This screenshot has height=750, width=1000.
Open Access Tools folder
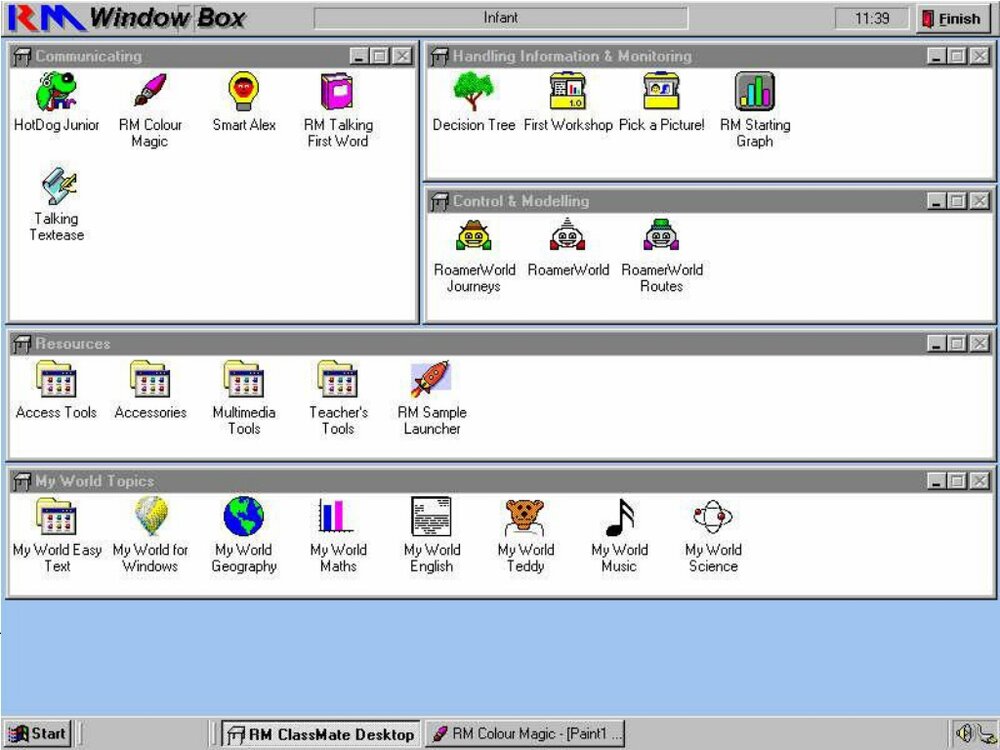click(x=56, y=379)
